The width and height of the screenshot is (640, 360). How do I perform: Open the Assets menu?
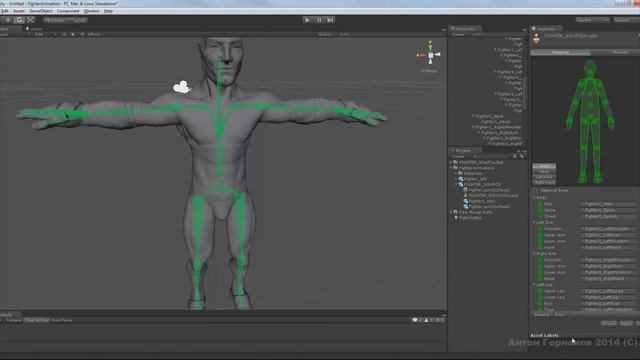18,11
